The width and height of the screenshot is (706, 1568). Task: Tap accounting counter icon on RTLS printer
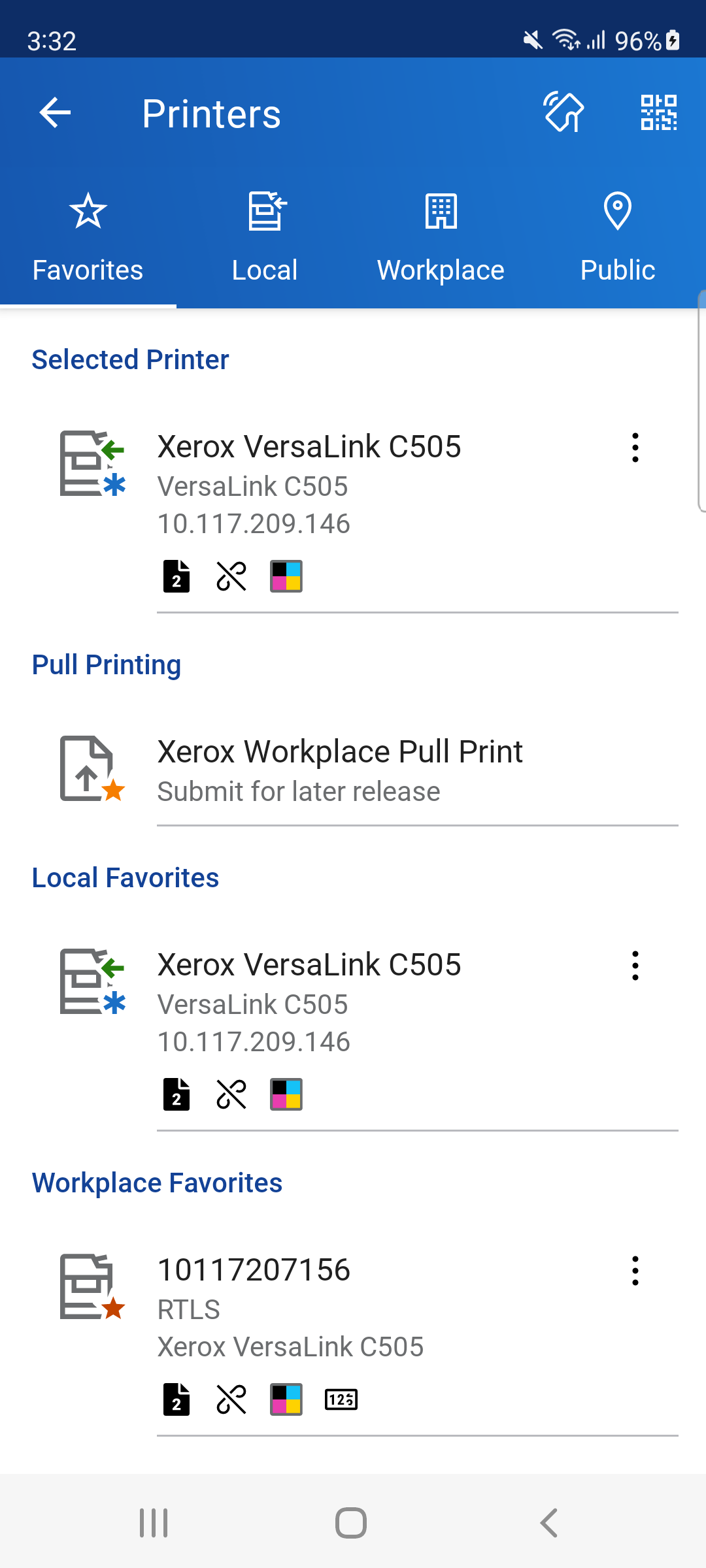pos(341,1399)
